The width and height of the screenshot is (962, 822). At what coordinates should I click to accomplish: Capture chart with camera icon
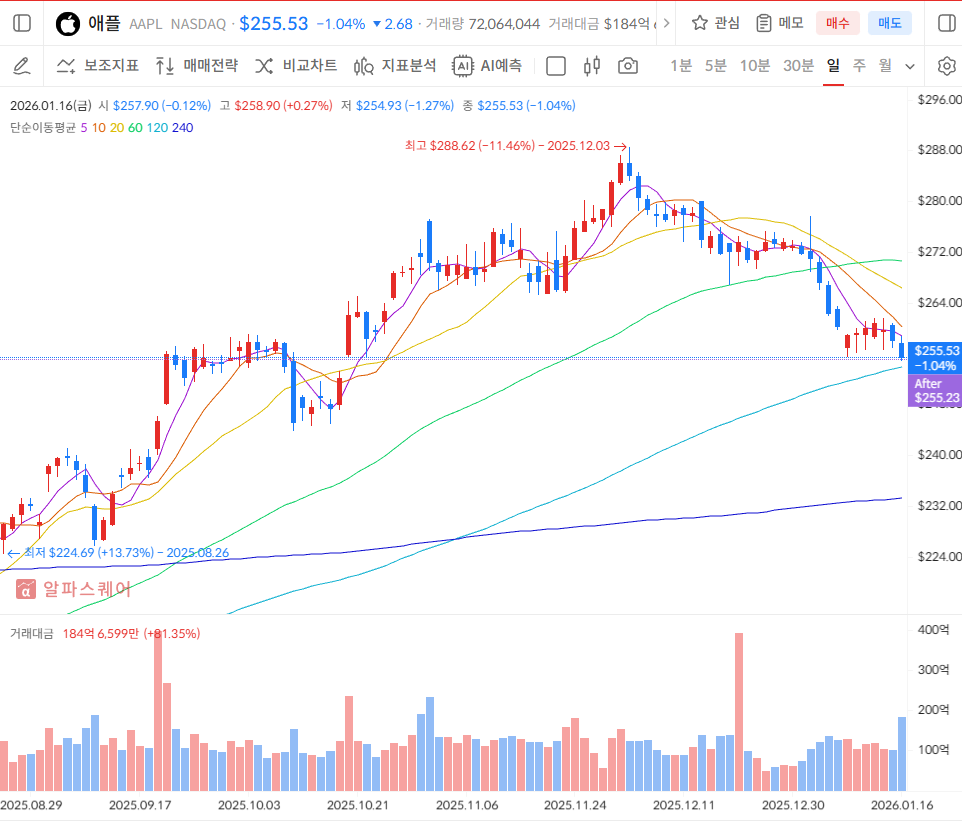coord(628,66)
